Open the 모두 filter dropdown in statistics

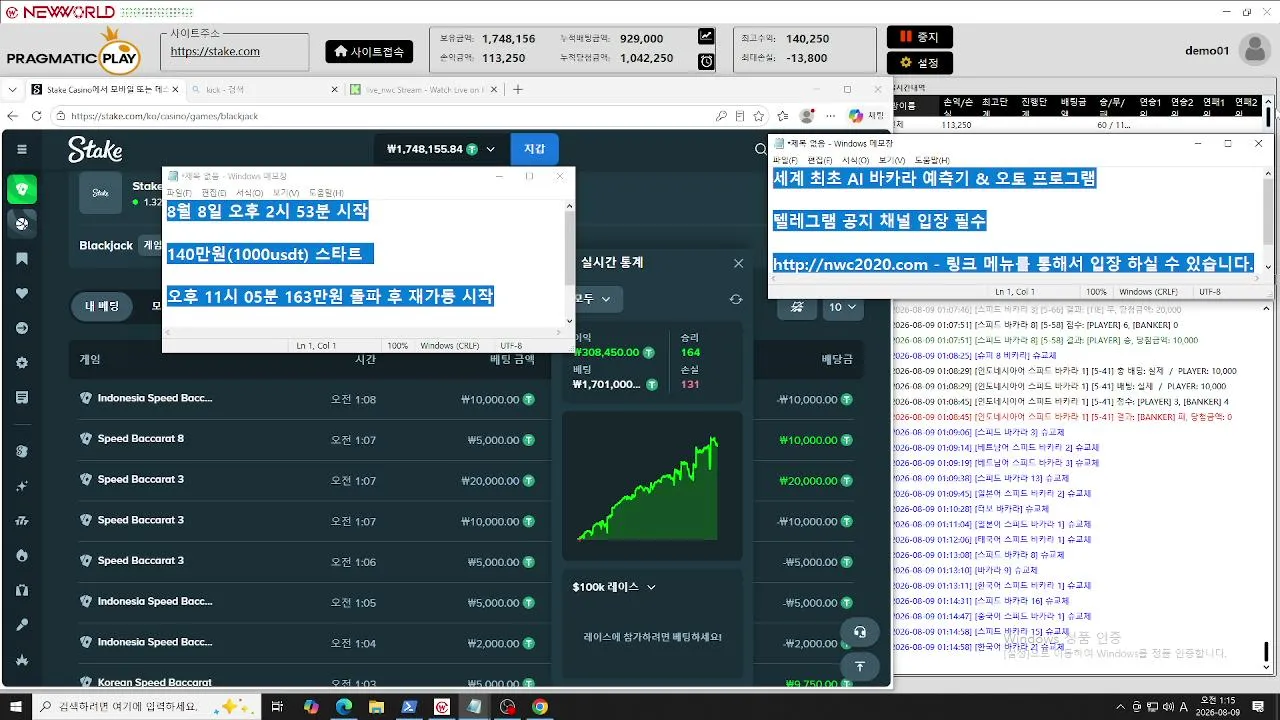[597, 299]
